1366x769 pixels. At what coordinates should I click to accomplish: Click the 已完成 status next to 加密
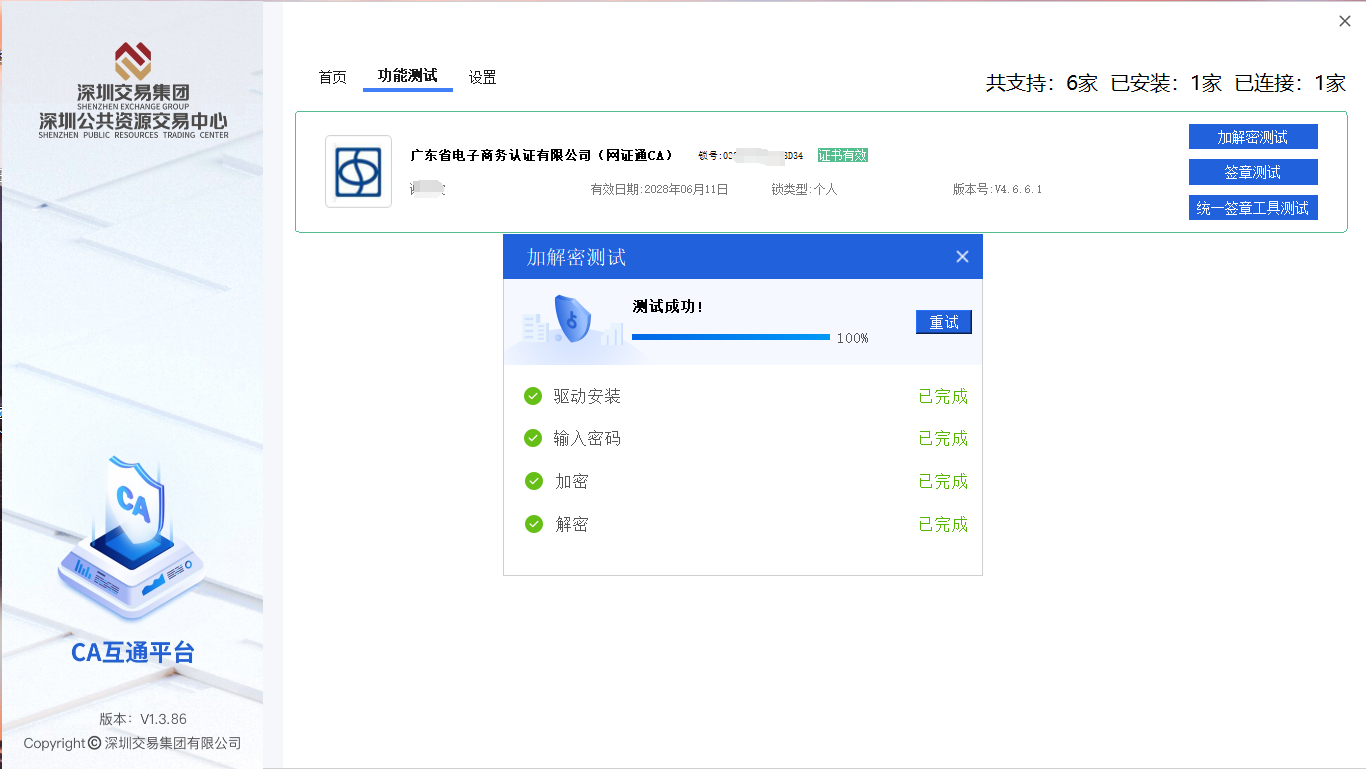pos(941,481)
